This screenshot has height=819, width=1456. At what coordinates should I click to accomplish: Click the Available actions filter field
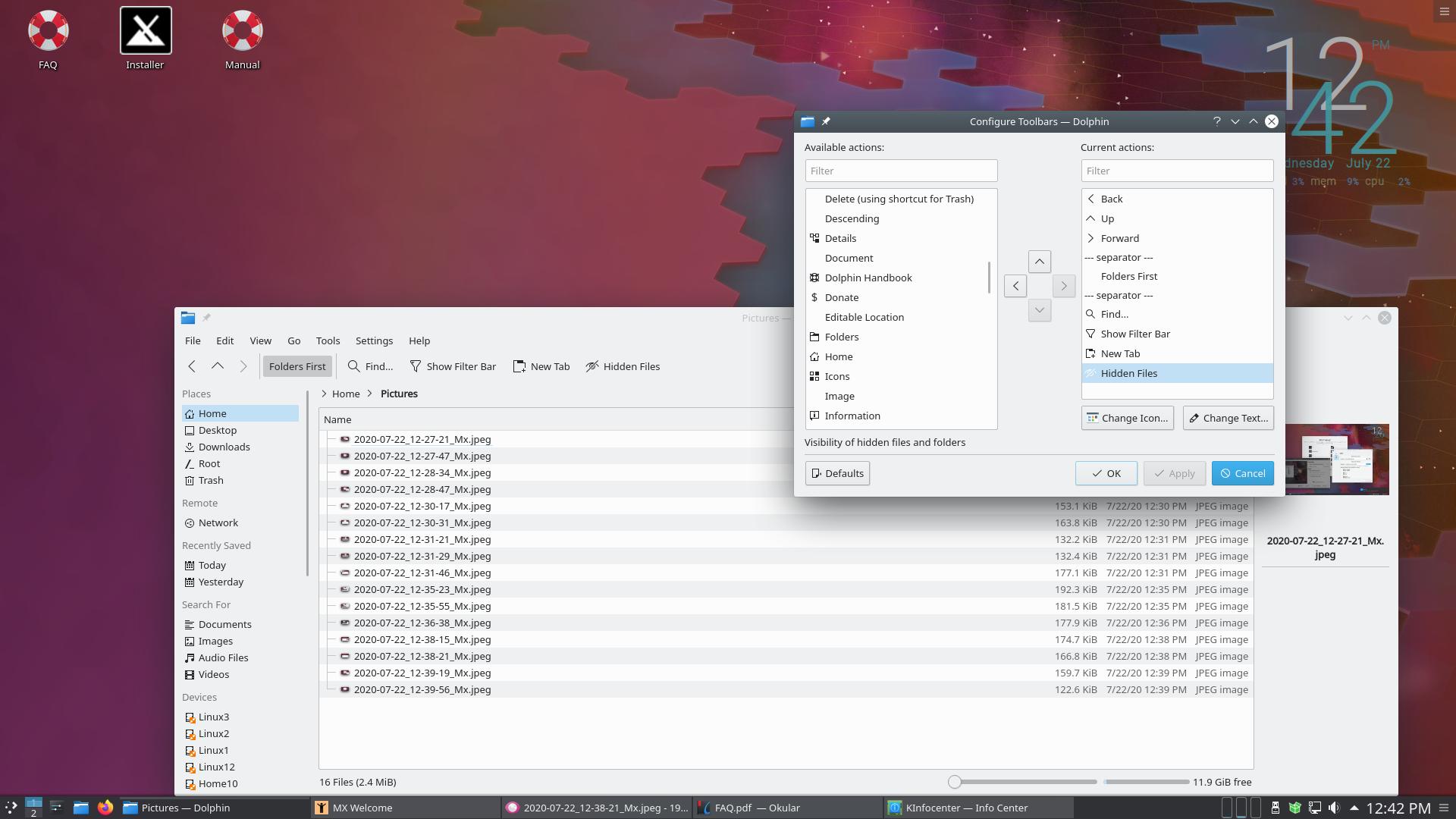(900, 171)
